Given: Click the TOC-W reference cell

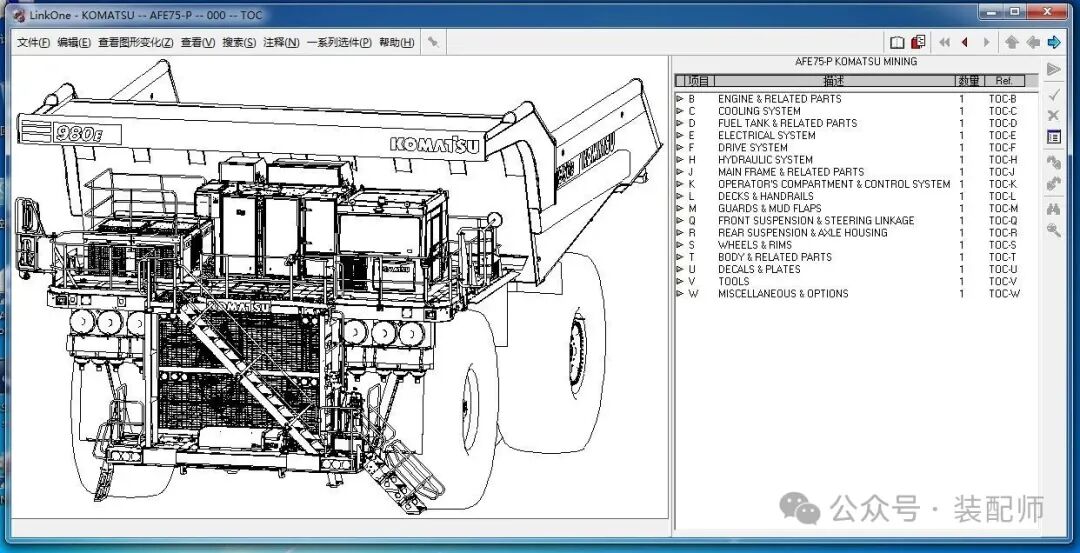Looking at the screenshot, I should click(x=1004, y=294).
